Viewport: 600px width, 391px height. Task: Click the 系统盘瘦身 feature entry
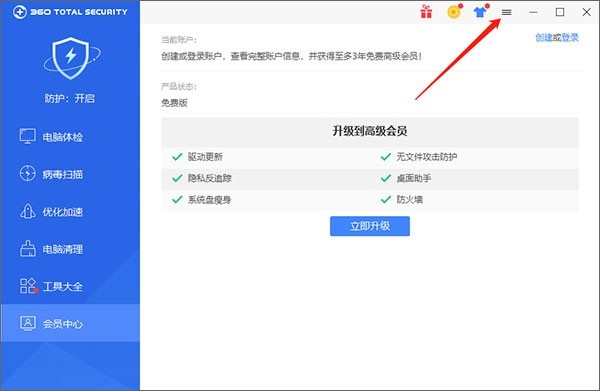[x=209, y=200]
